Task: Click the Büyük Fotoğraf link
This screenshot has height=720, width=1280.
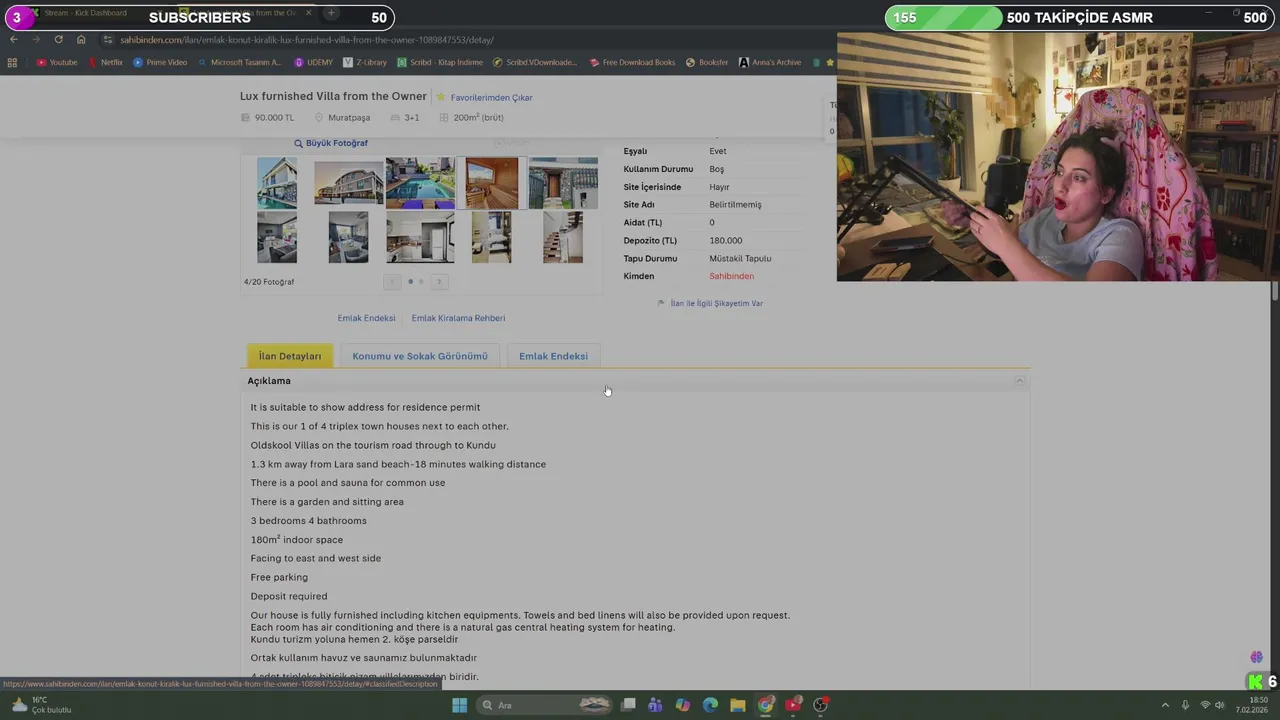Action: (337, 144)
